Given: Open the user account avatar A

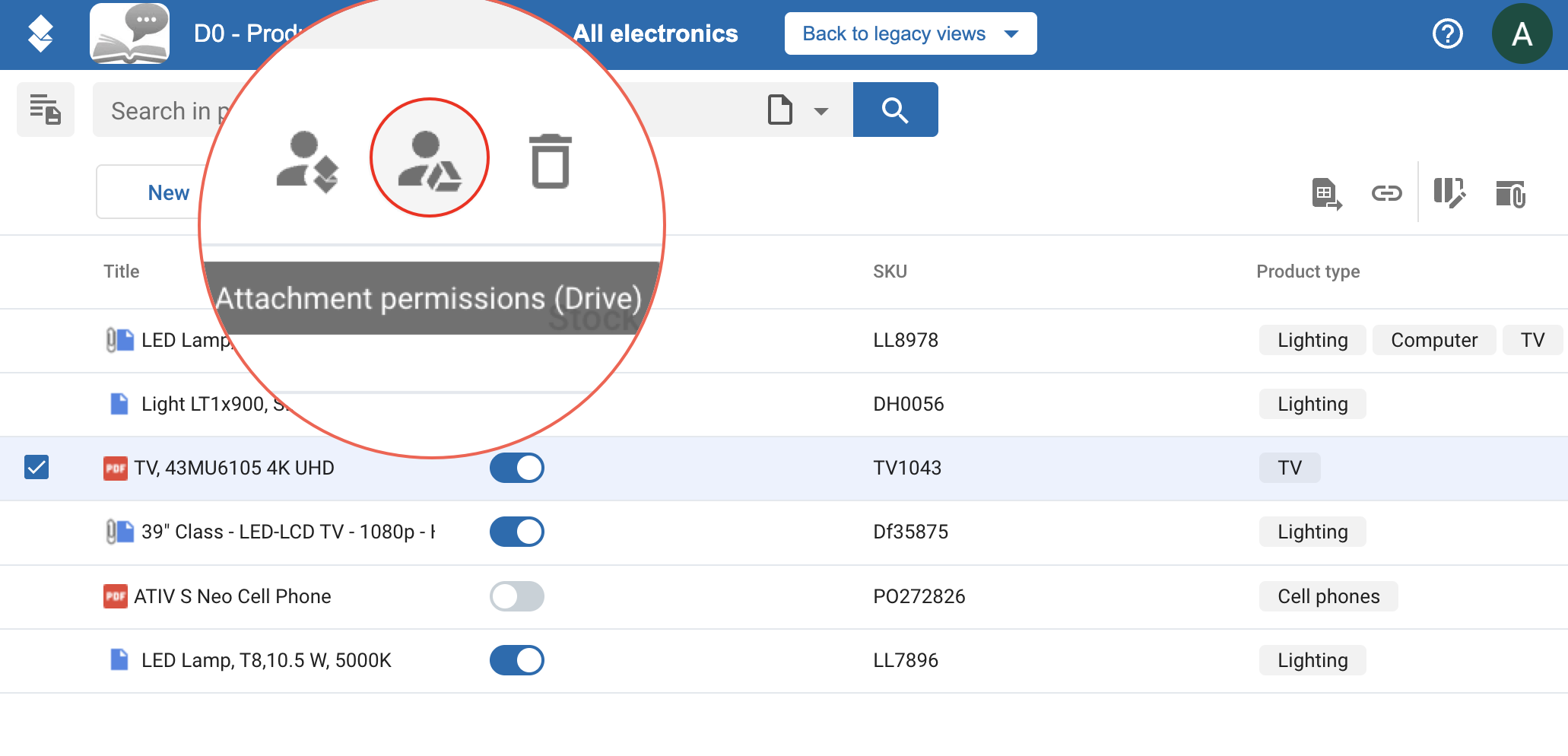Looking at the screenshot, I should click(x=1522, y=33).
